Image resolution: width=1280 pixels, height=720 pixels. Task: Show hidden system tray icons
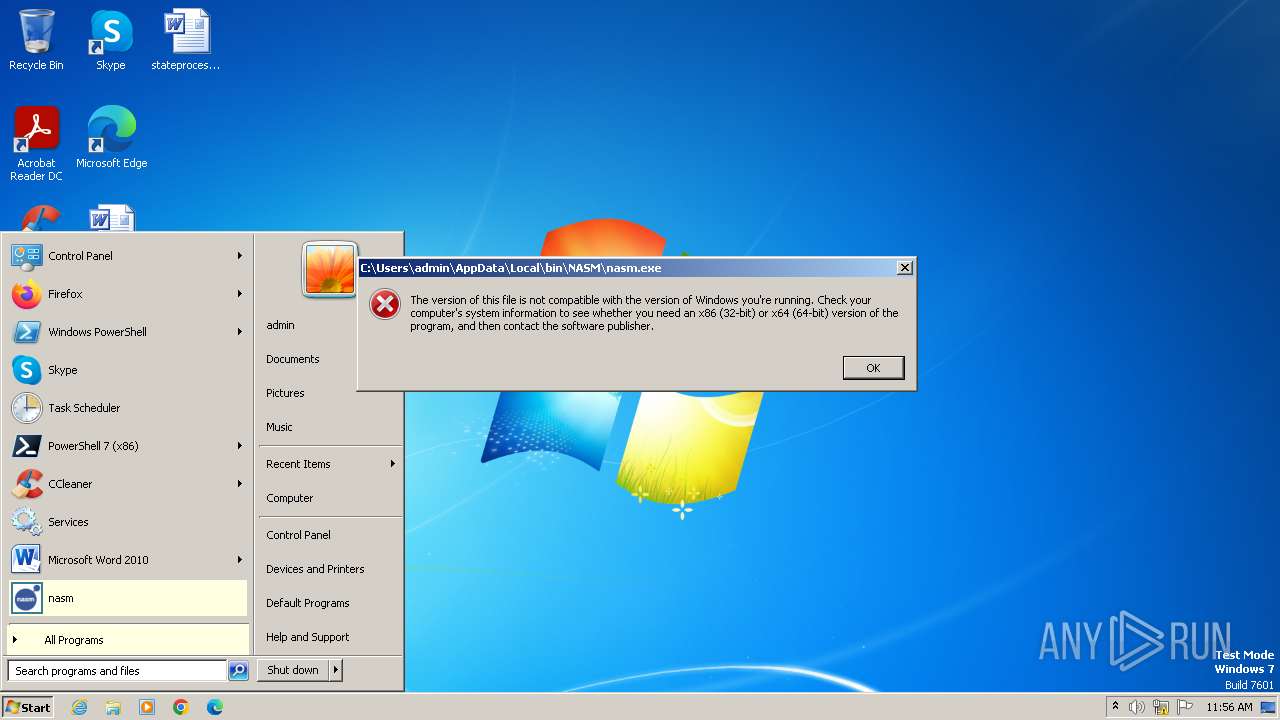1116,706
